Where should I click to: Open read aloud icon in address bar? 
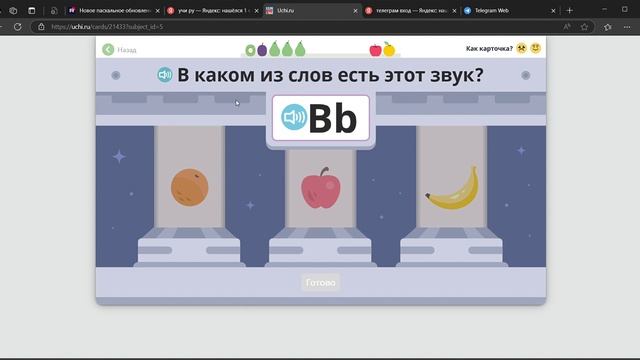tap(567, 27)
